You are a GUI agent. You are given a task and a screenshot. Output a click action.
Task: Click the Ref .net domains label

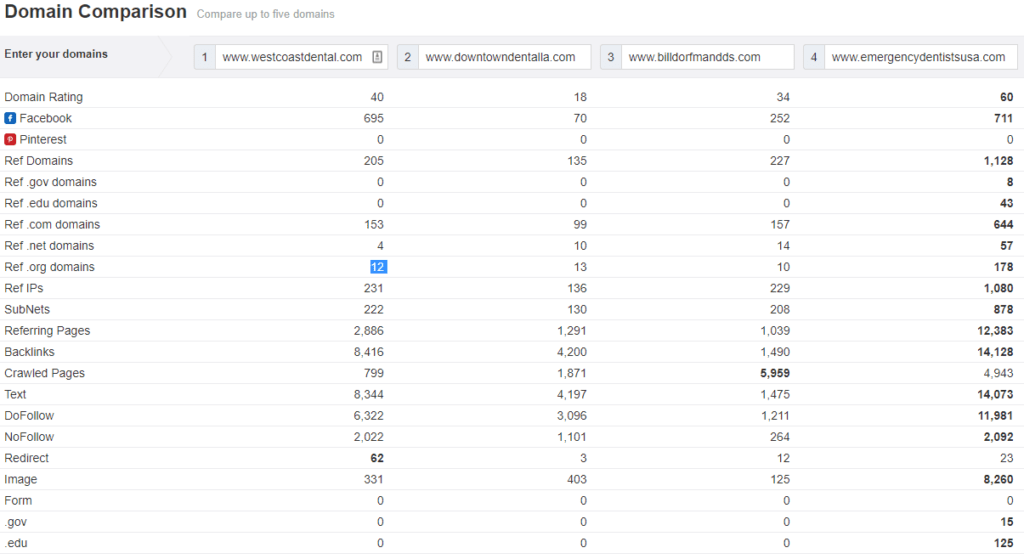[x=49, y=246]
